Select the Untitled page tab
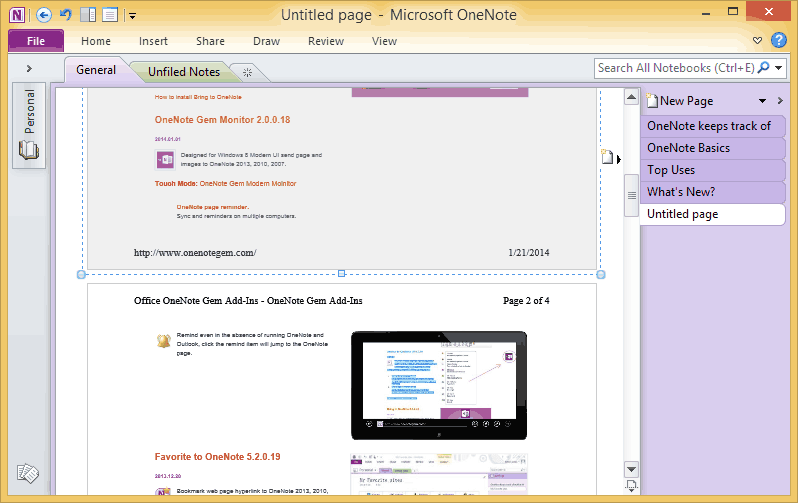798x503 pixels. point(712,214)
